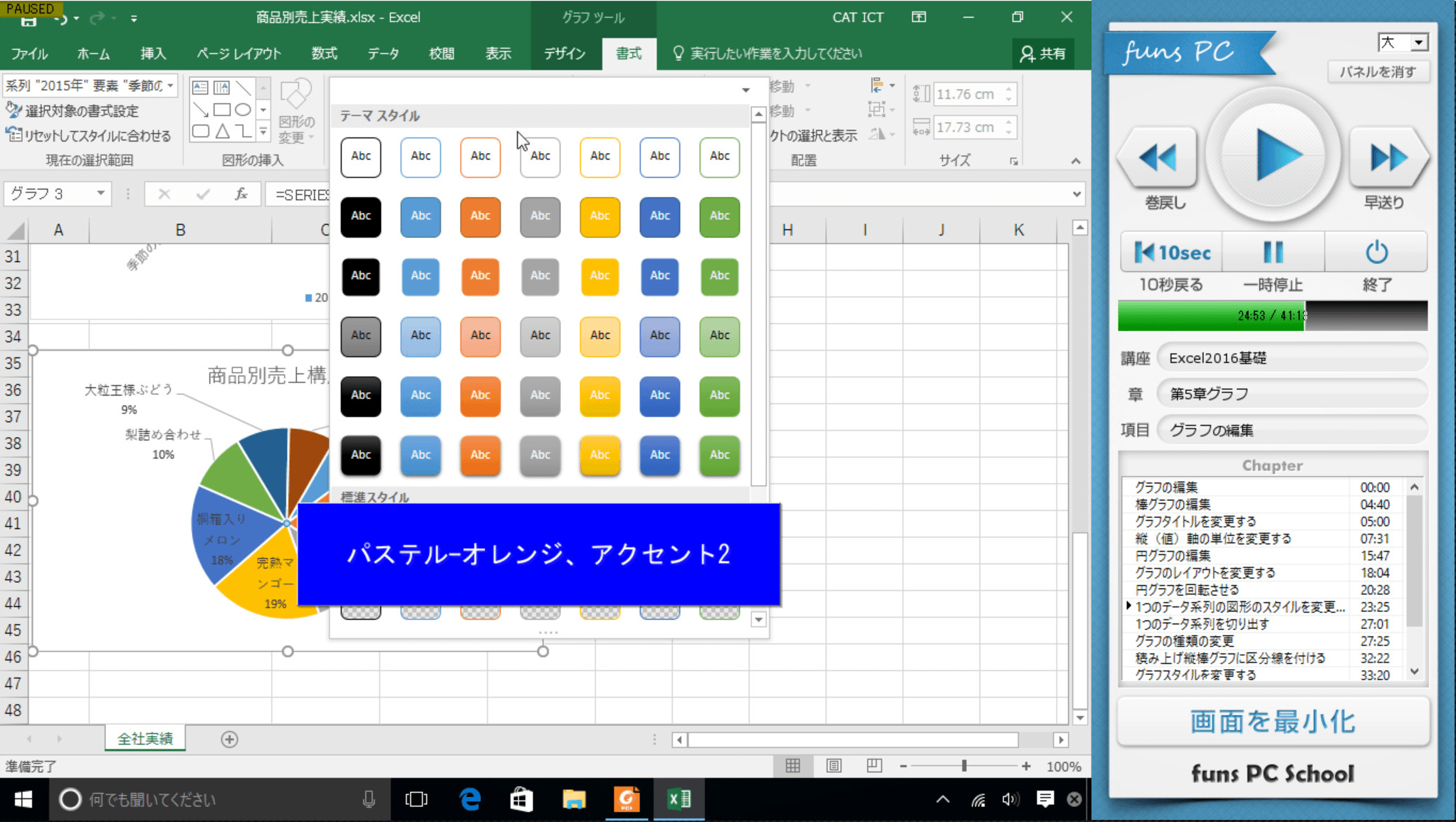
Task: Select the triangle shape icon
Action: pos(223,131)
